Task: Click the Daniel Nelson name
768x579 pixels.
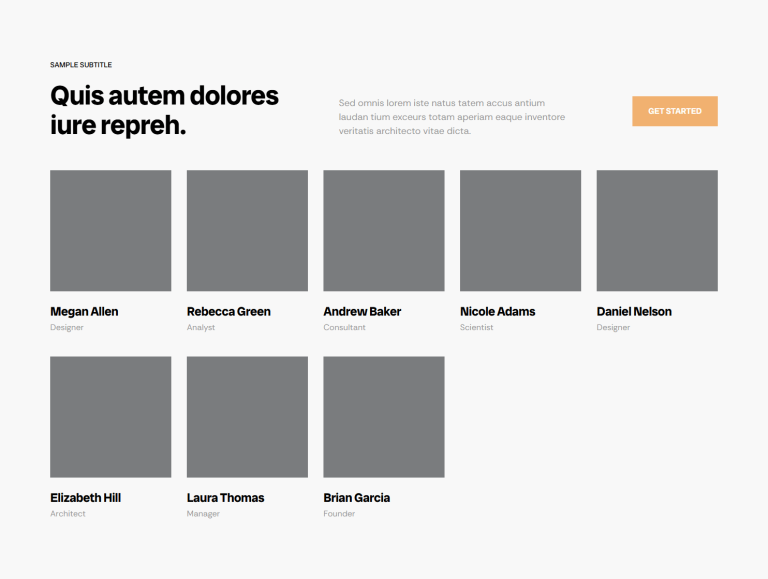Action: [x=634, y=311]
